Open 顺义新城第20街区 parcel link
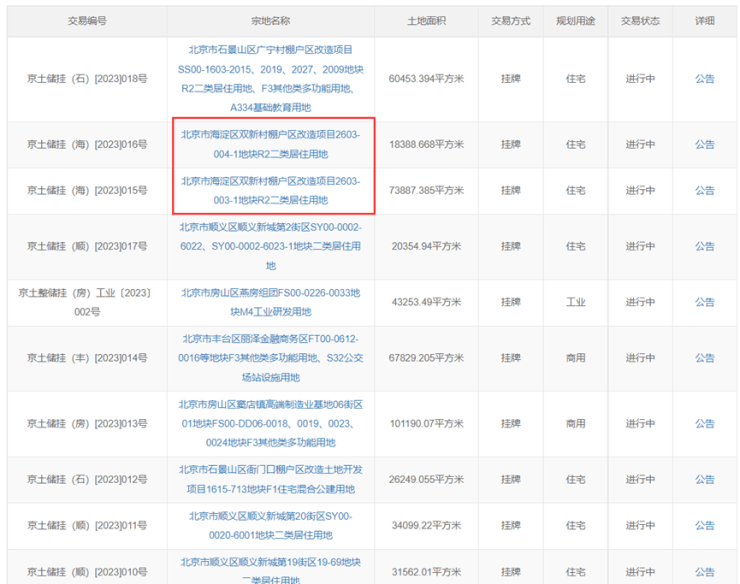 [x=271, y=525]
